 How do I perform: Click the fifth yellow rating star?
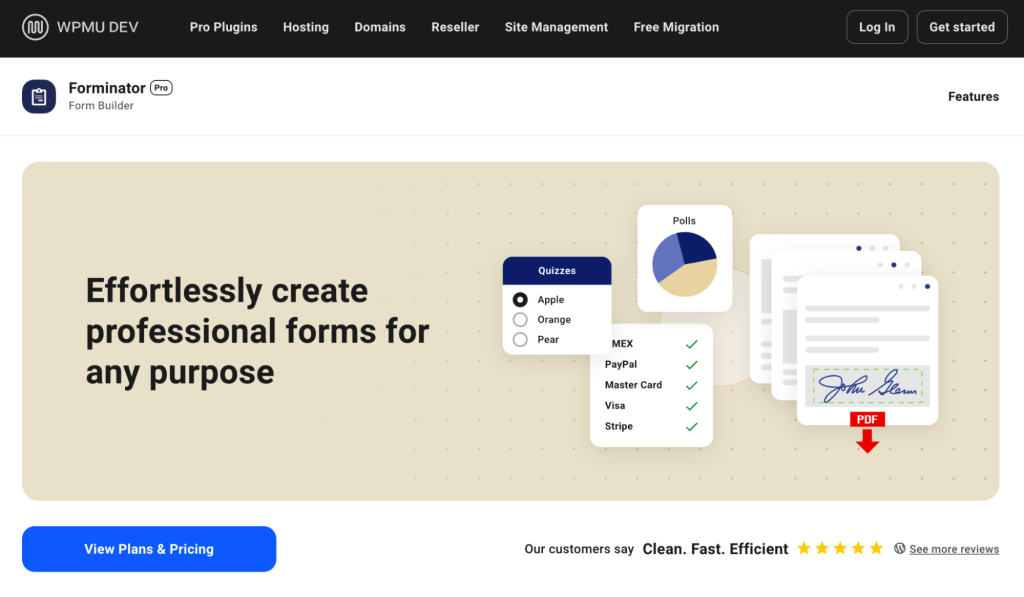click(876, 548)
